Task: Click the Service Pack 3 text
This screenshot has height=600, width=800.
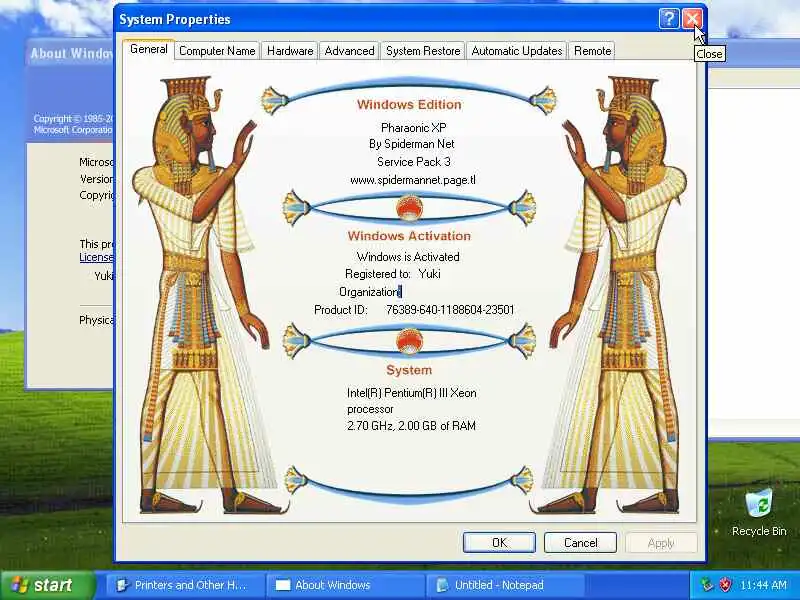Action: [413, 162]
